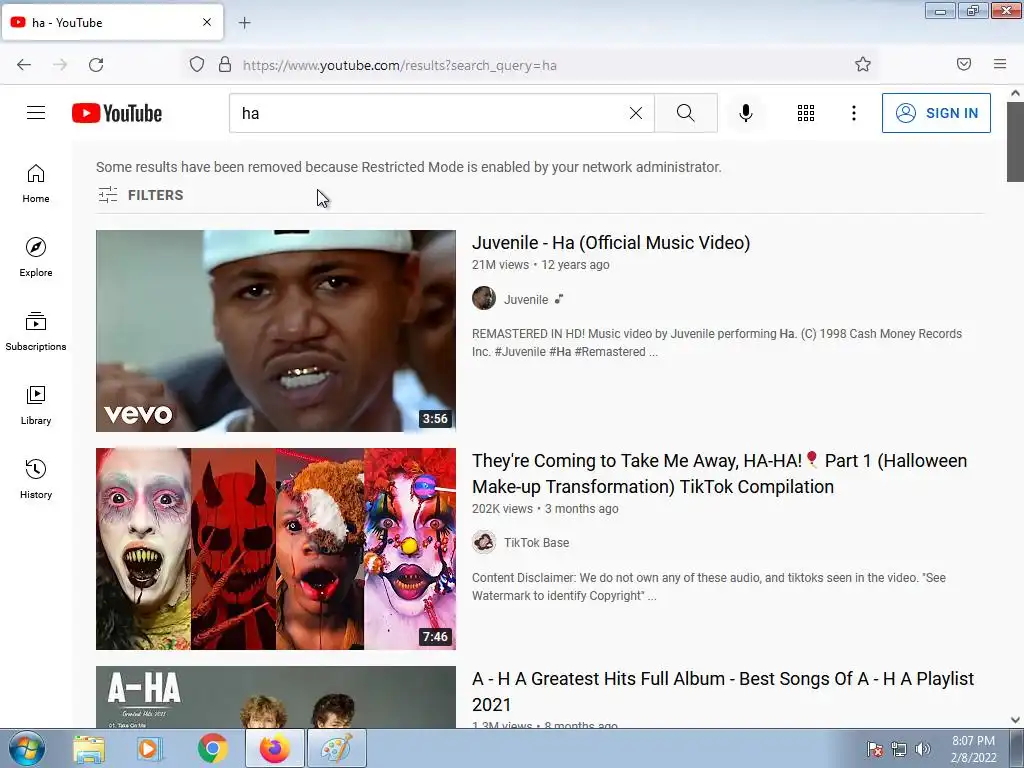Go back with browser back arrow

pos(24,65)
